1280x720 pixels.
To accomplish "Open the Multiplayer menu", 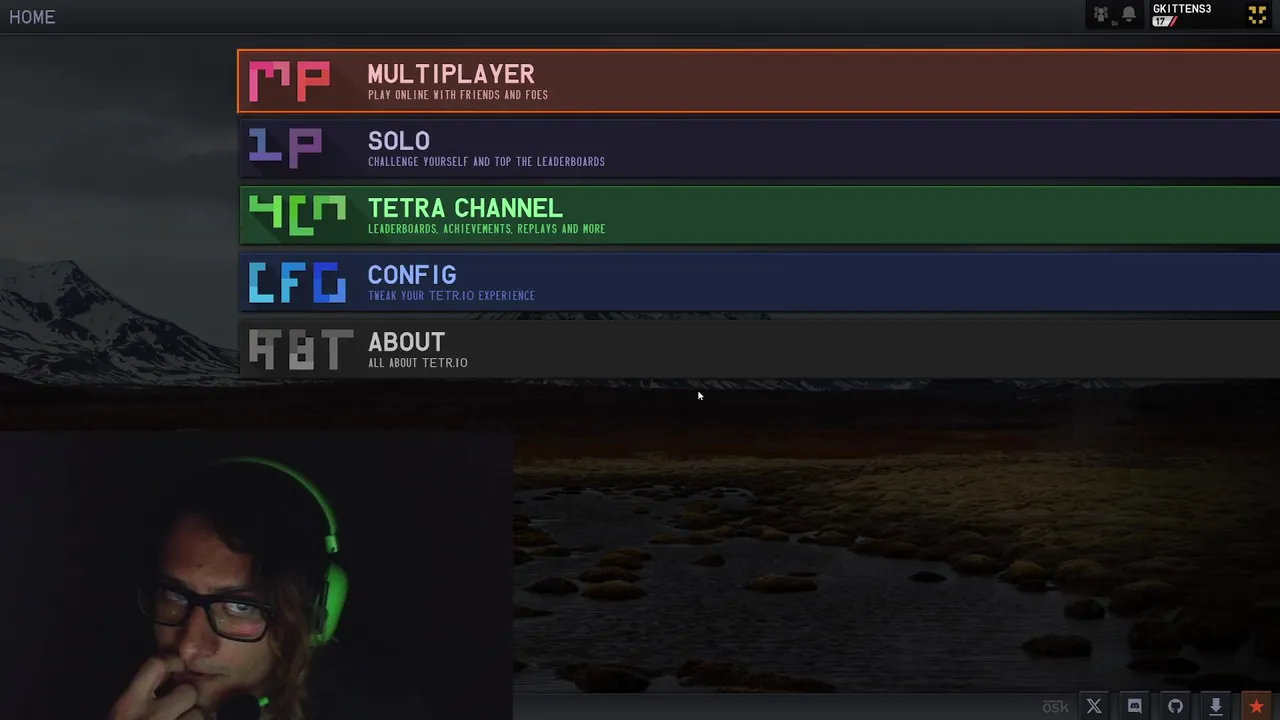I will click(759, 81).
